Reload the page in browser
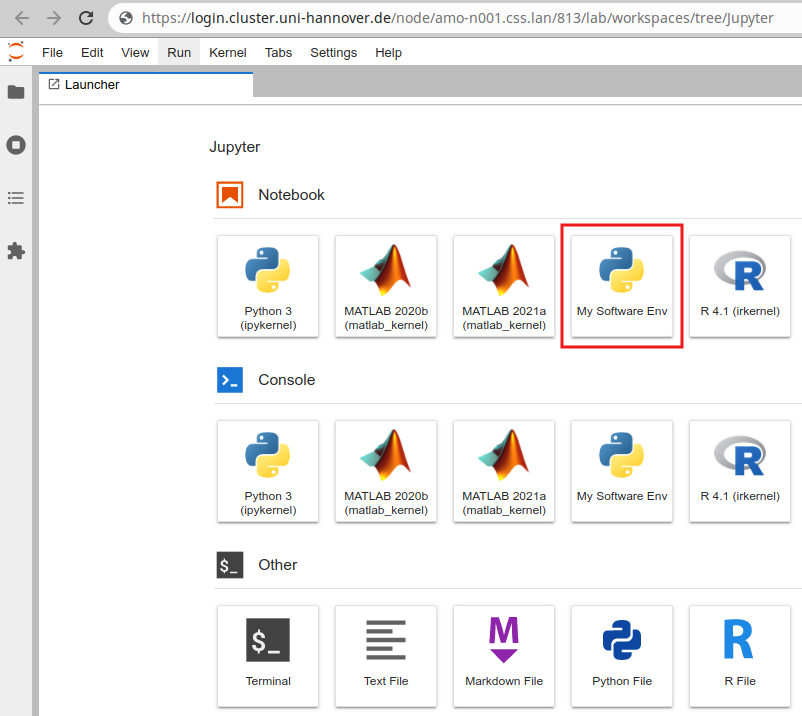The image size is (802, 716). coord(86,18)
